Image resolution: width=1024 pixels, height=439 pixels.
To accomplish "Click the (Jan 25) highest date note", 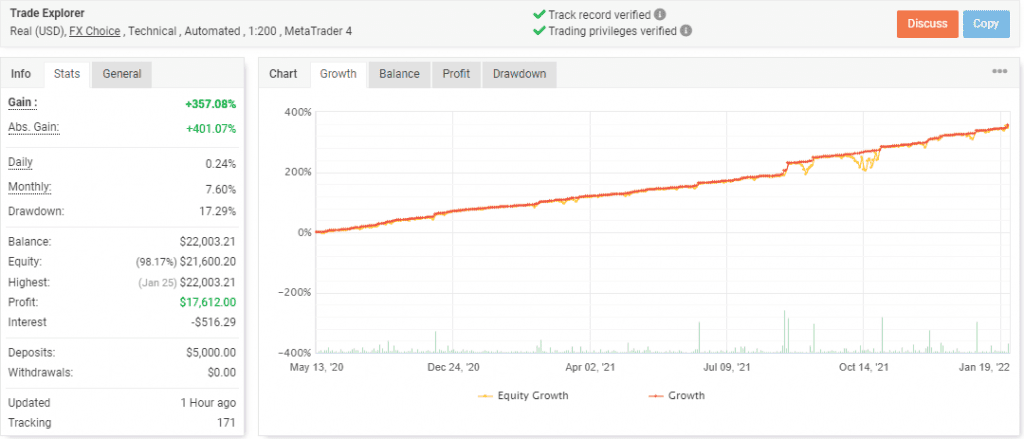I will click(x=156, y=283).
